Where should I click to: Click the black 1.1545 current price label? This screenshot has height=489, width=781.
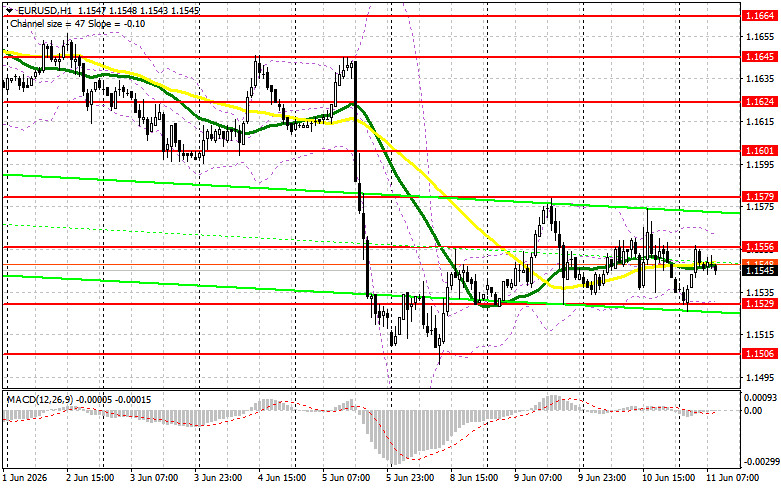(760, 271)
